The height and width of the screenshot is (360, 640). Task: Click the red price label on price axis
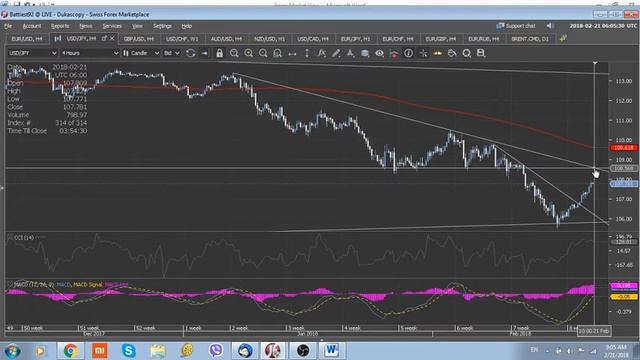[x=623, y=148]
